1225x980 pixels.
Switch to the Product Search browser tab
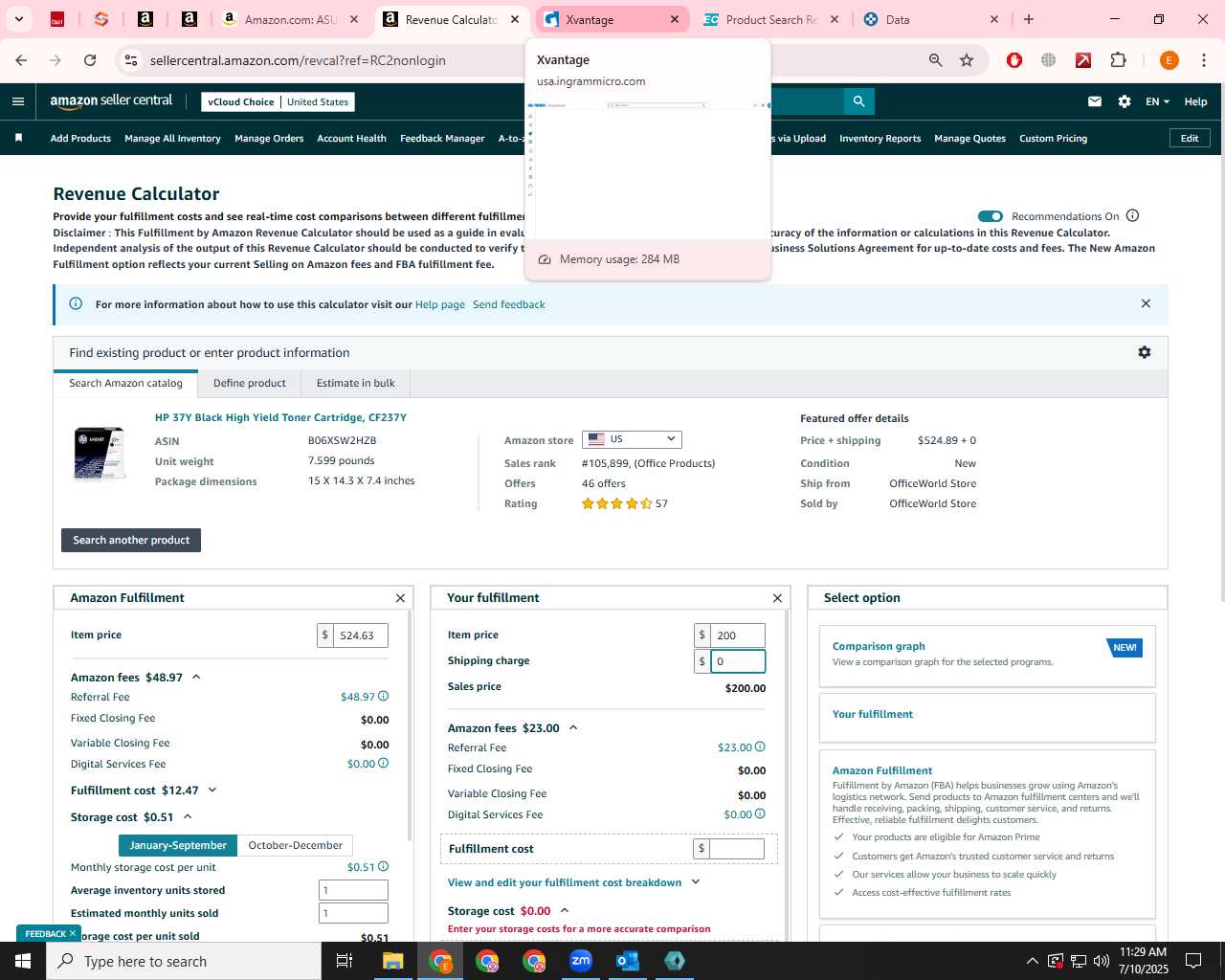(x=769, y=19)
